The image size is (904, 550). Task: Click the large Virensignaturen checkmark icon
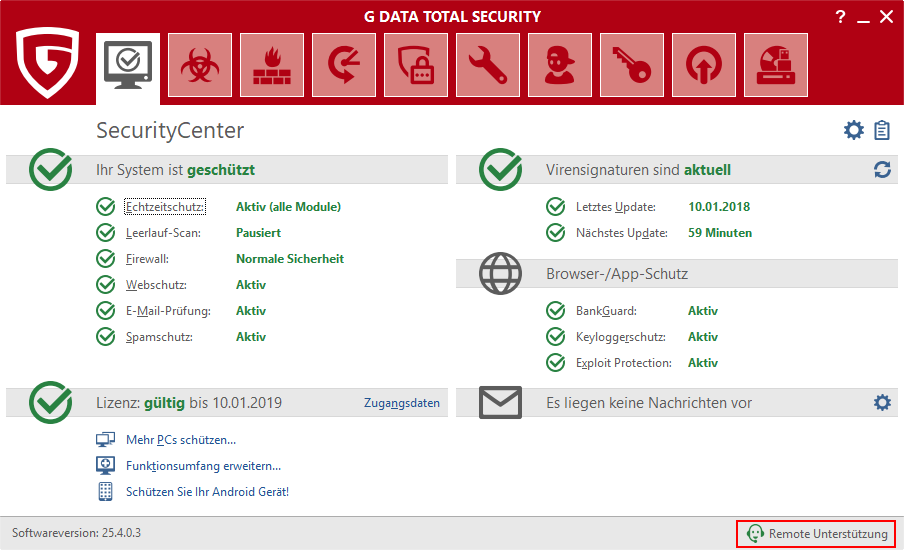click(500, 169)
